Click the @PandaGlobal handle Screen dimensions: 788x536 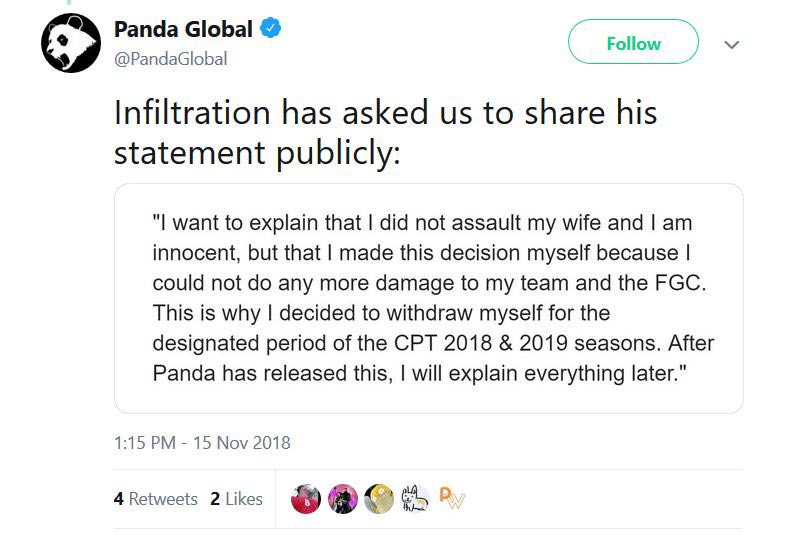[171, 59]
